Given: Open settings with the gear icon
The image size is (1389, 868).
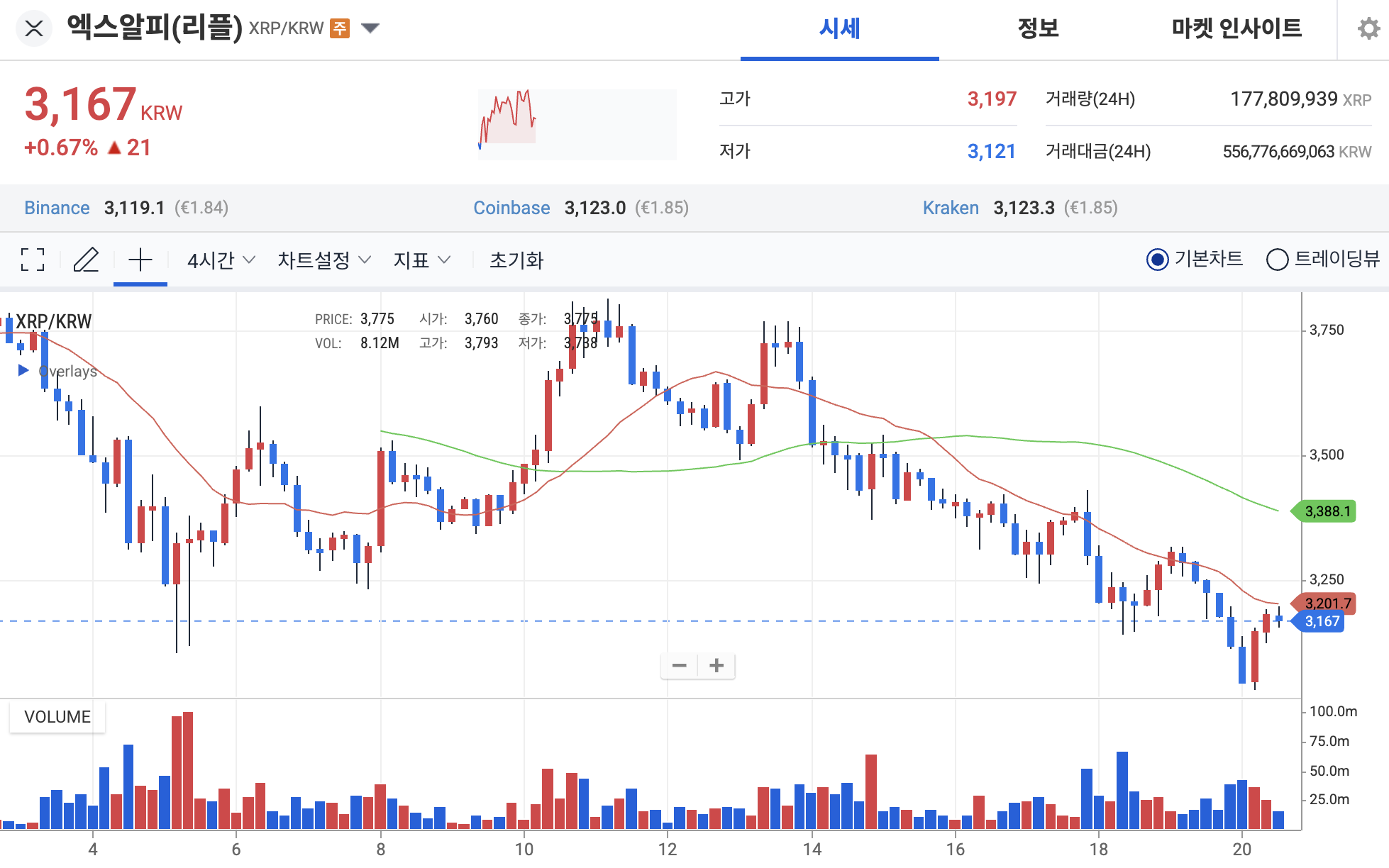Looking at the screenshot, I should 1368,29.
